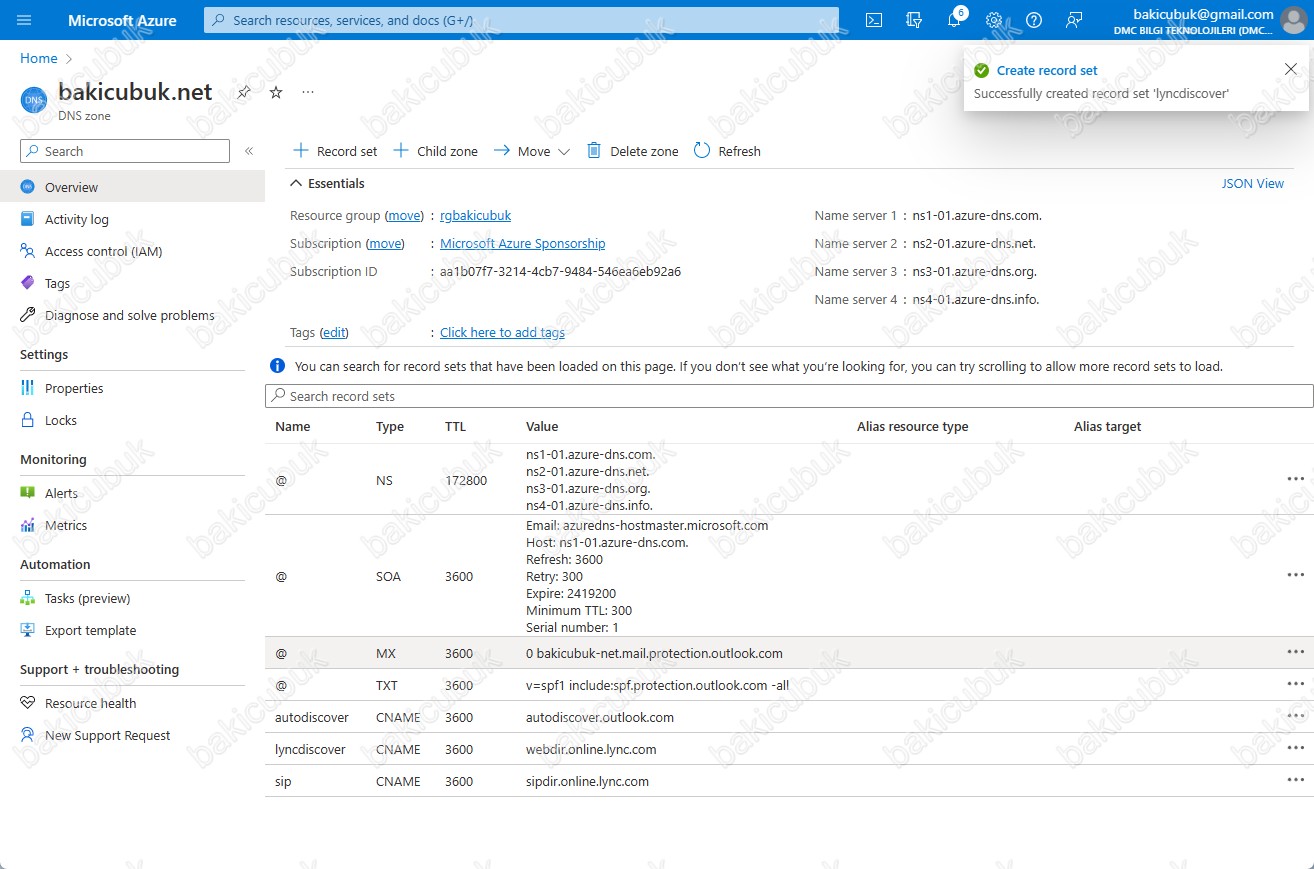Refresh the record set list
The image size is (1314, 869).
coord(727,151)
